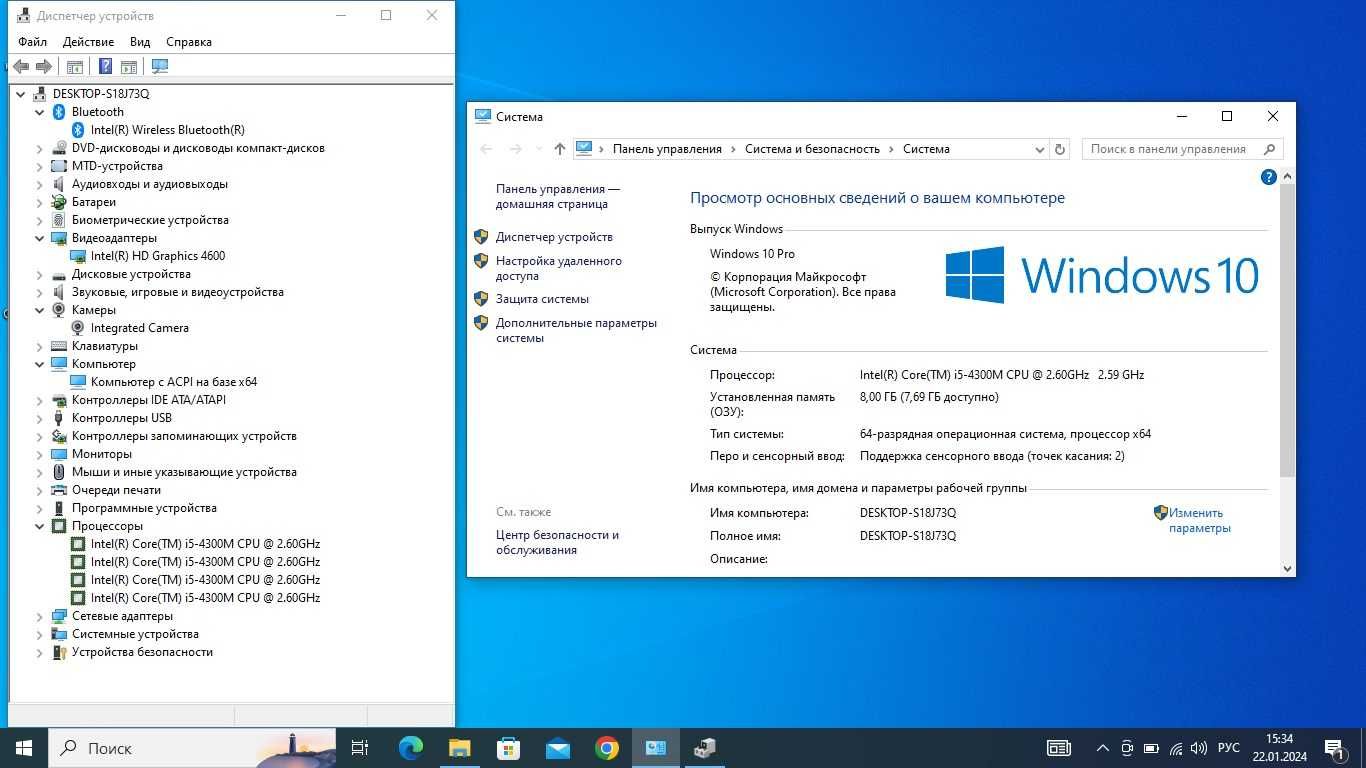Image resolution: width=1366 pixels, height=768 pixels.
Task: Go to Панель управления — домашняя страница
Action: 557,196
